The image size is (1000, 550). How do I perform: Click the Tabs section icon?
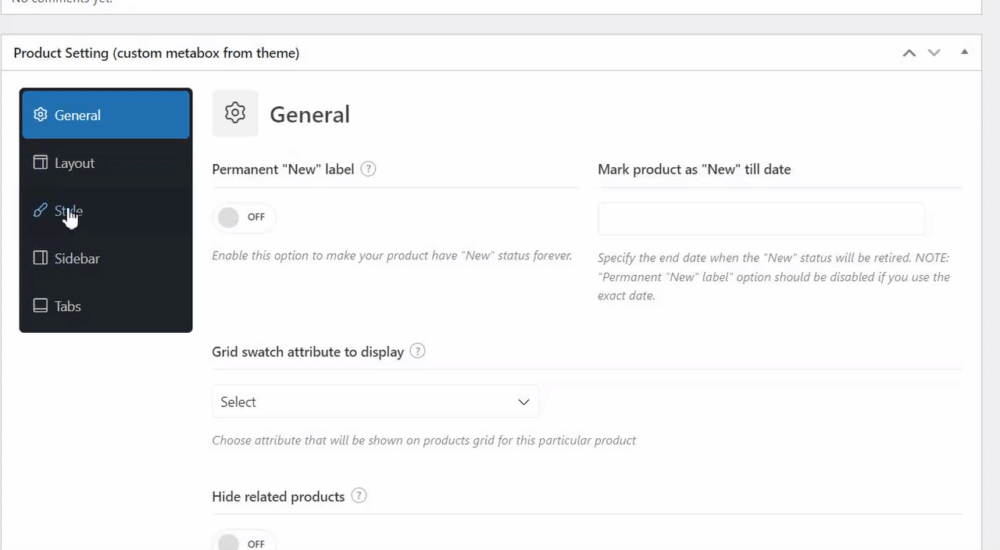pyautogui.click(x=40, y=306)
